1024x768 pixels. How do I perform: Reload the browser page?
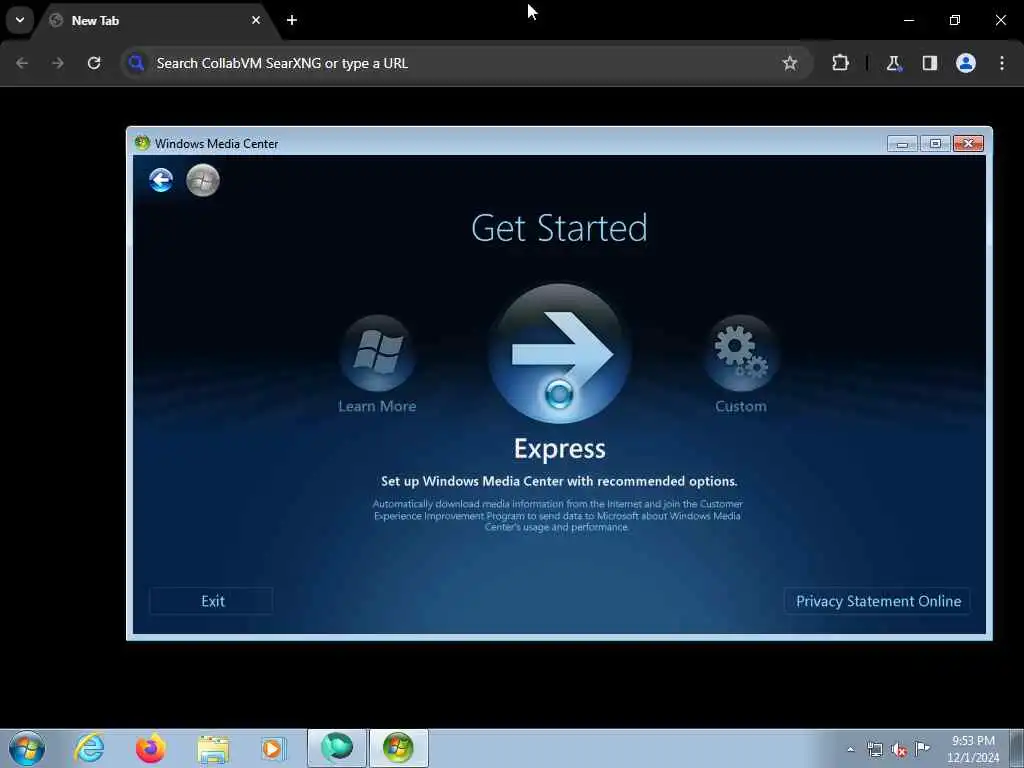pos(94,63)
